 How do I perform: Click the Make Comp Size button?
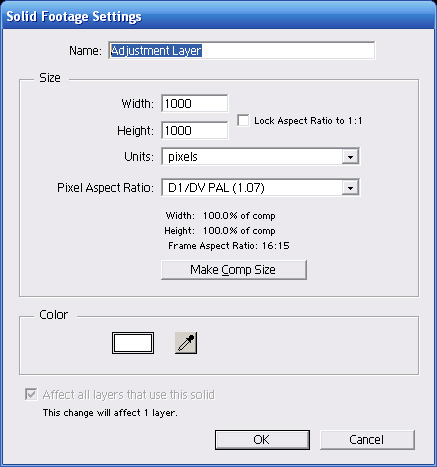pos(234,270)
